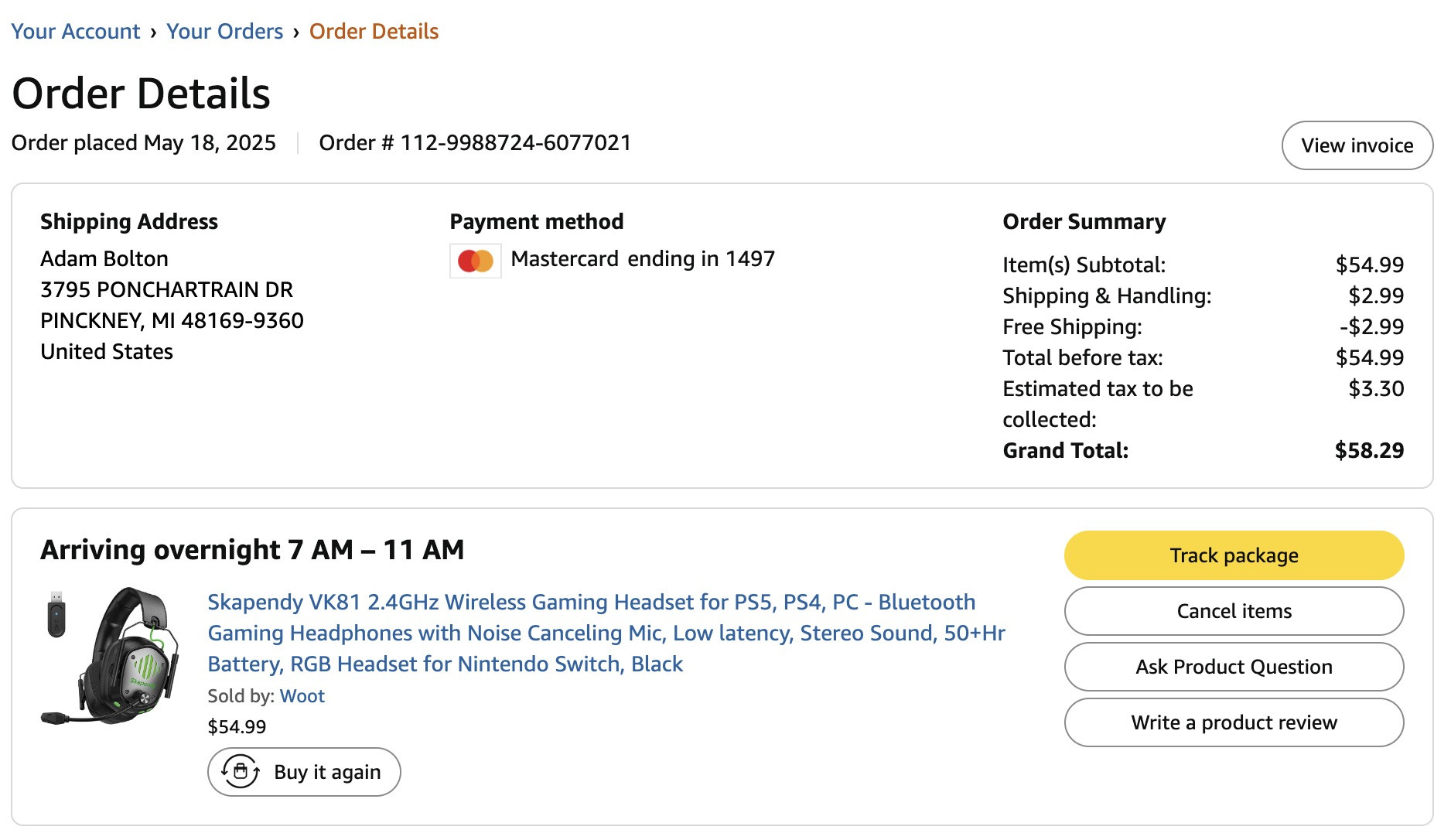The image size is (1451, 840).
Task: Open the View invoice button
Action: pyautogui.click(x=1357, y=145)
